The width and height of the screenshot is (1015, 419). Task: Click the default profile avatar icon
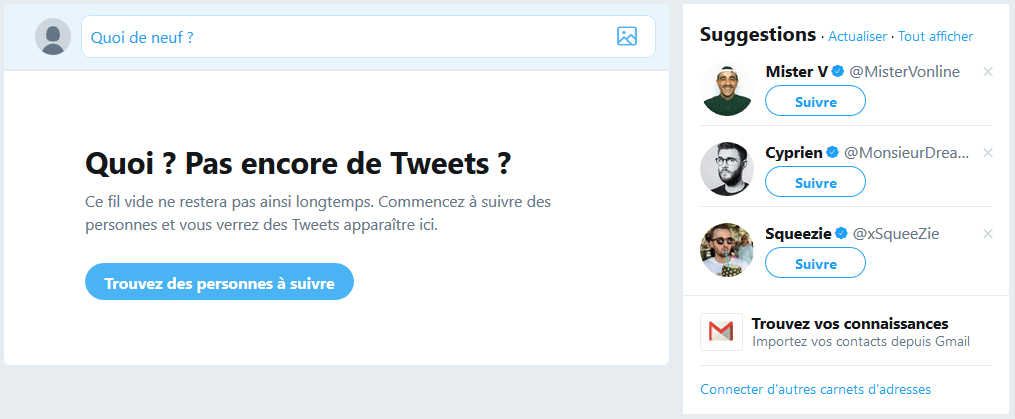coord(52,37)
